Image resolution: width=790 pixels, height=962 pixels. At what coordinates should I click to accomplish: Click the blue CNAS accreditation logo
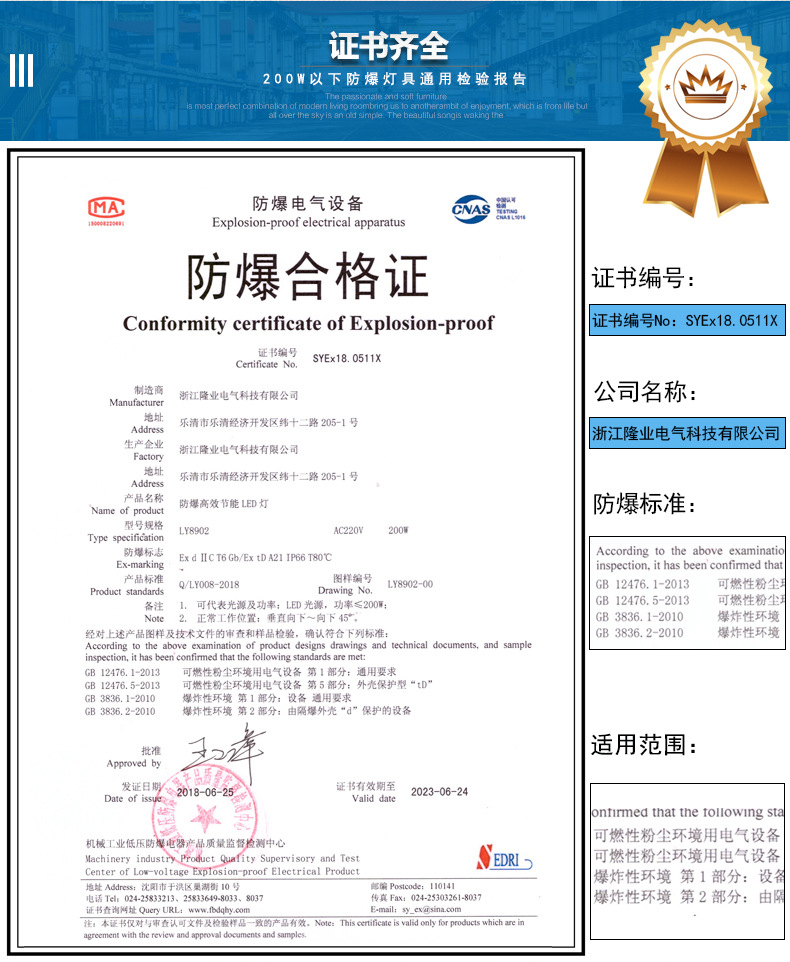pos(489,209)
